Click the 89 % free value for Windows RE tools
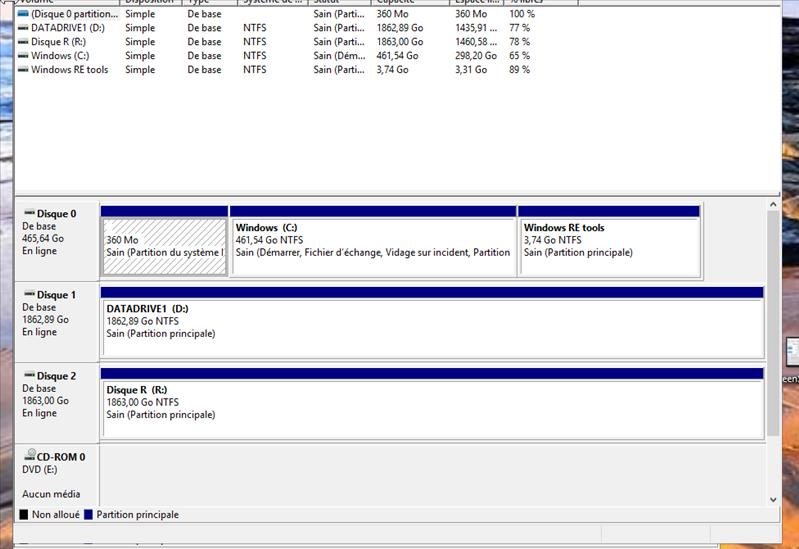 (519, 69)
